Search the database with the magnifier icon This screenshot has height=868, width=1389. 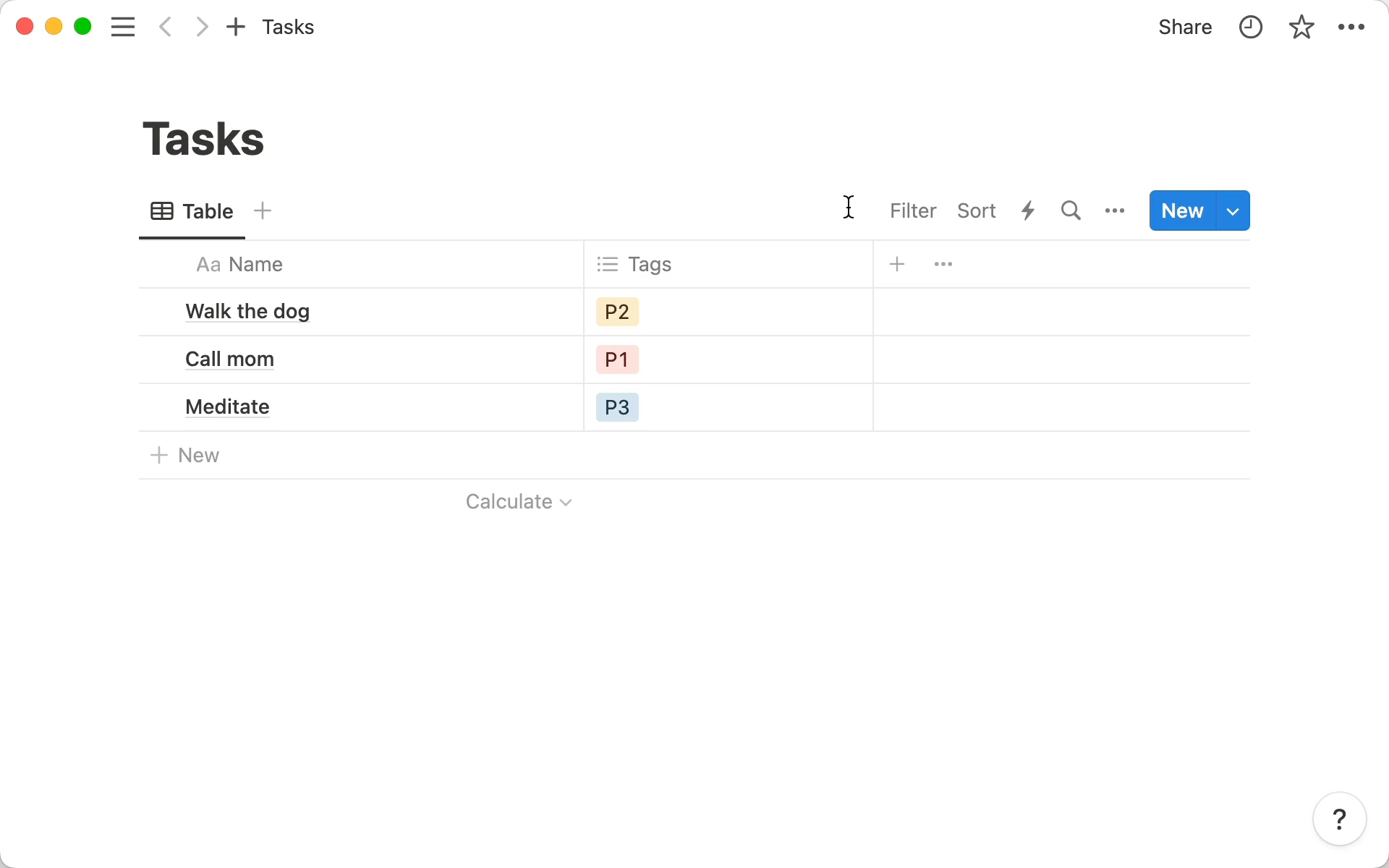1071,210
